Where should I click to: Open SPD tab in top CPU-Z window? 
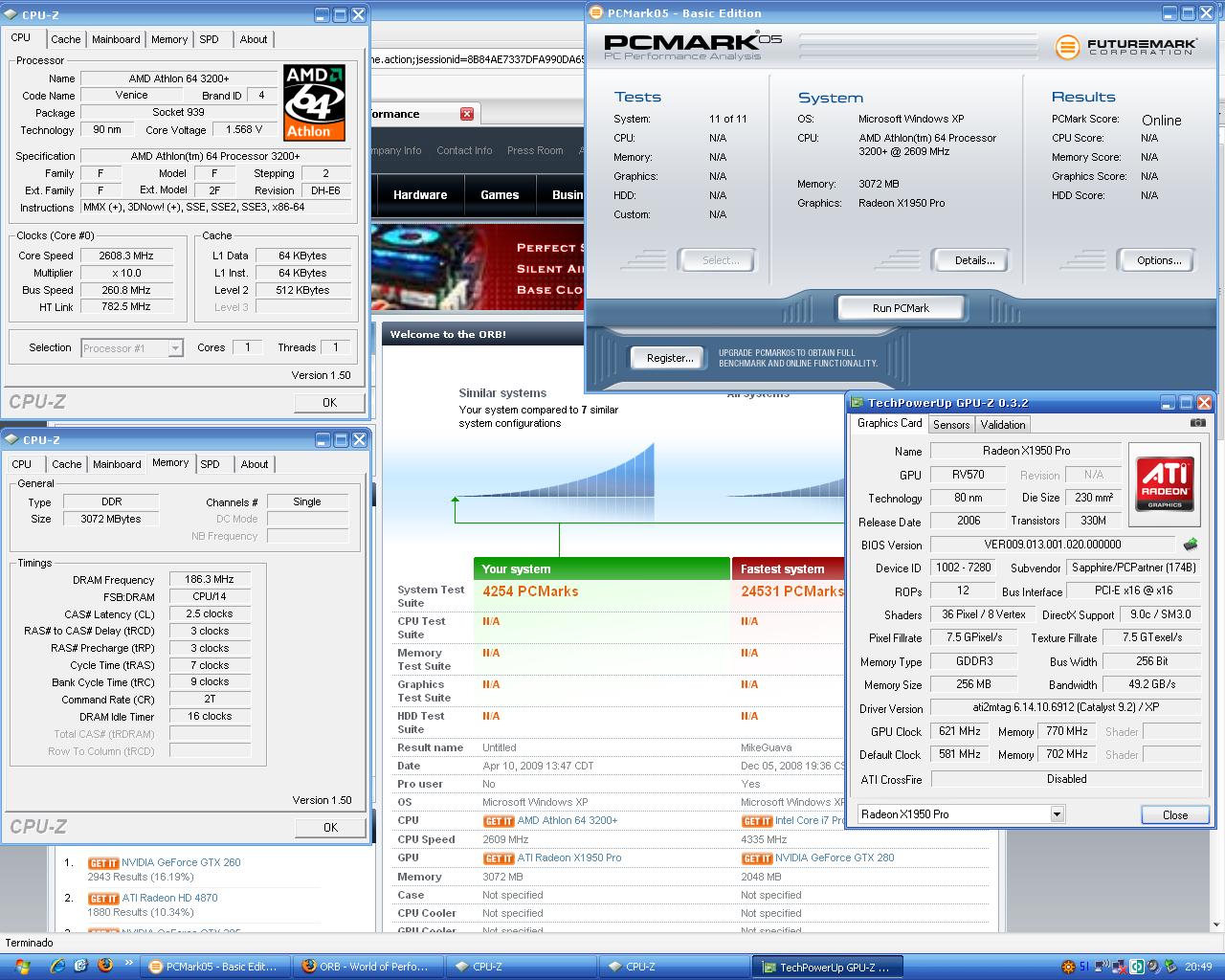(209, 39)
